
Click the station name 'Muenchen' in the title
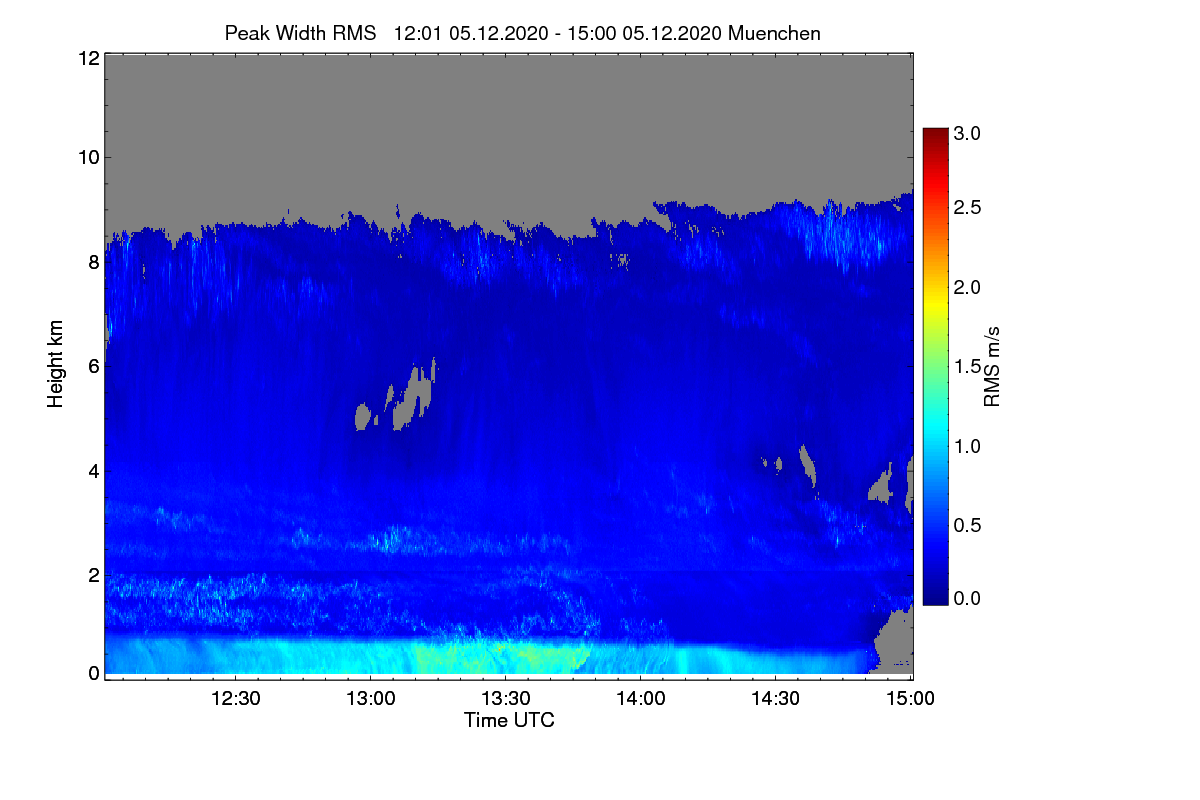click(775, 33)
